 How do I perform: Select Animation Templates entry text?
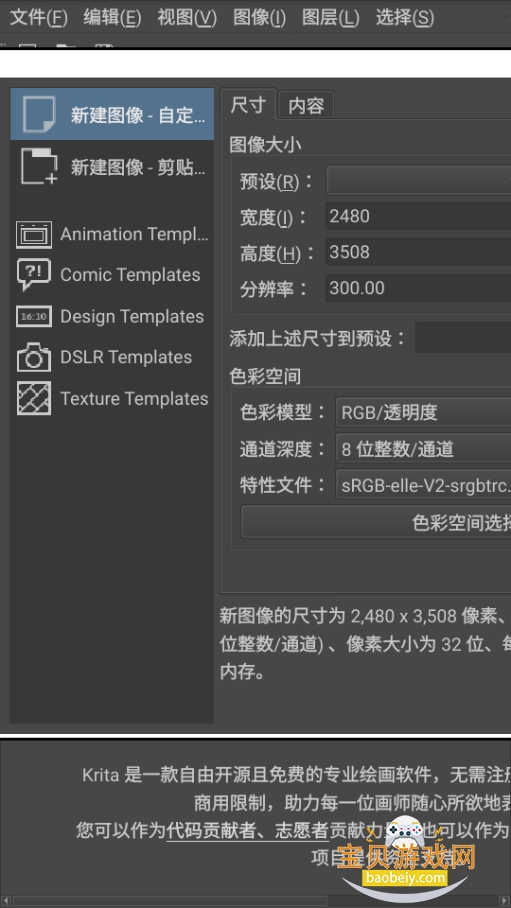[134, 235]
